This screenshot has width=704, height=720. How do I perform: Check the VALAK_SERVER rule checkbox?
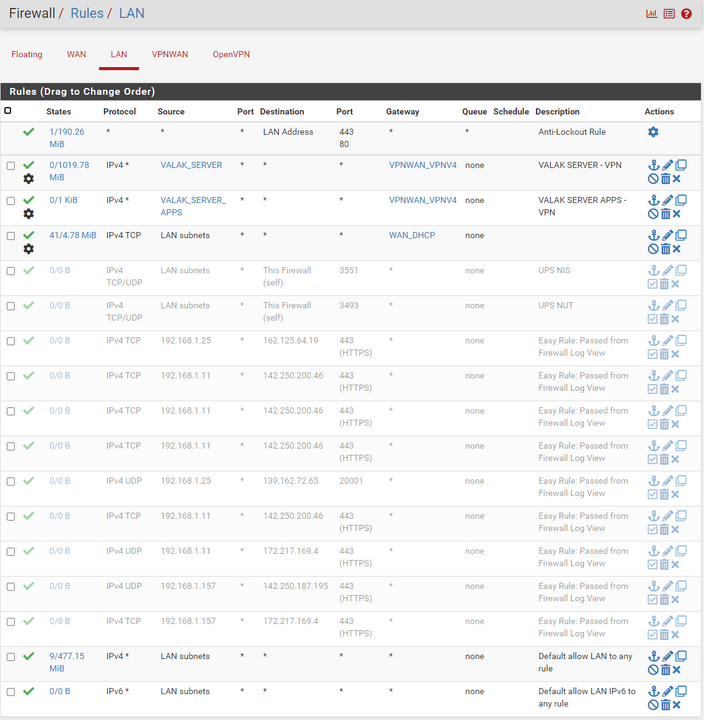(x=11, y=166)
